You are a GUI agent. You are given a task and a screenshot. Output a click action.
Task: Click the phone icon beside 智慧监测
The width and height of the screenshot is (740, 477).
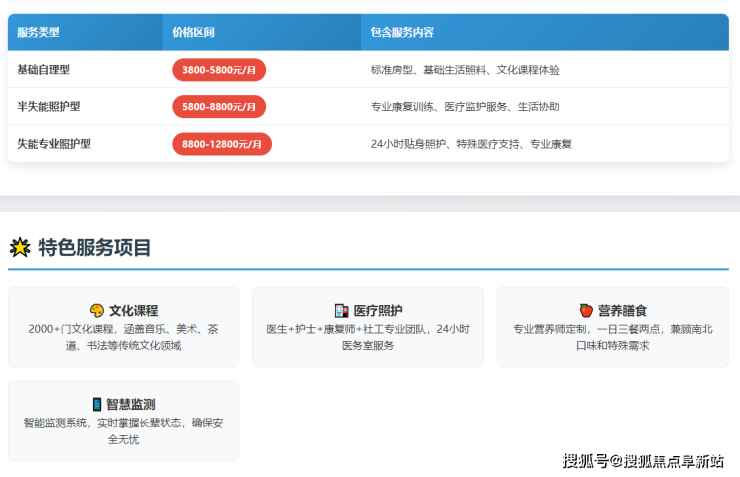pos(97,404)
